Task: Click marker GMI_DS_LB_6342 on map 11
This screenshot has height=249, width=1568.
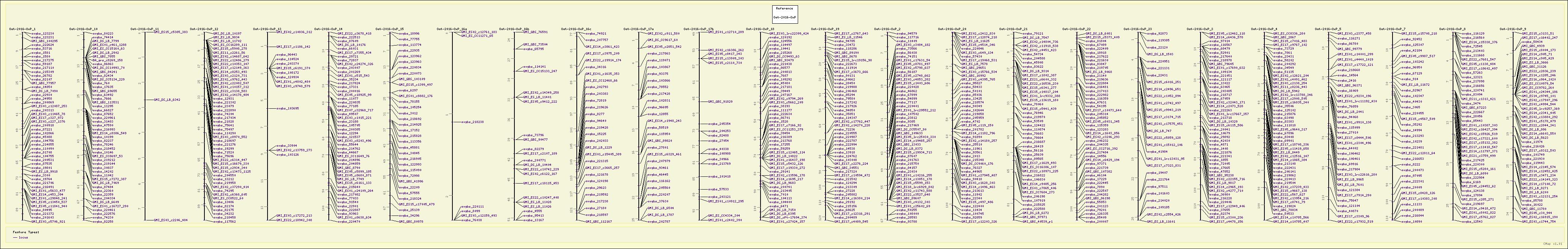Action: click(x=167, y=99)
